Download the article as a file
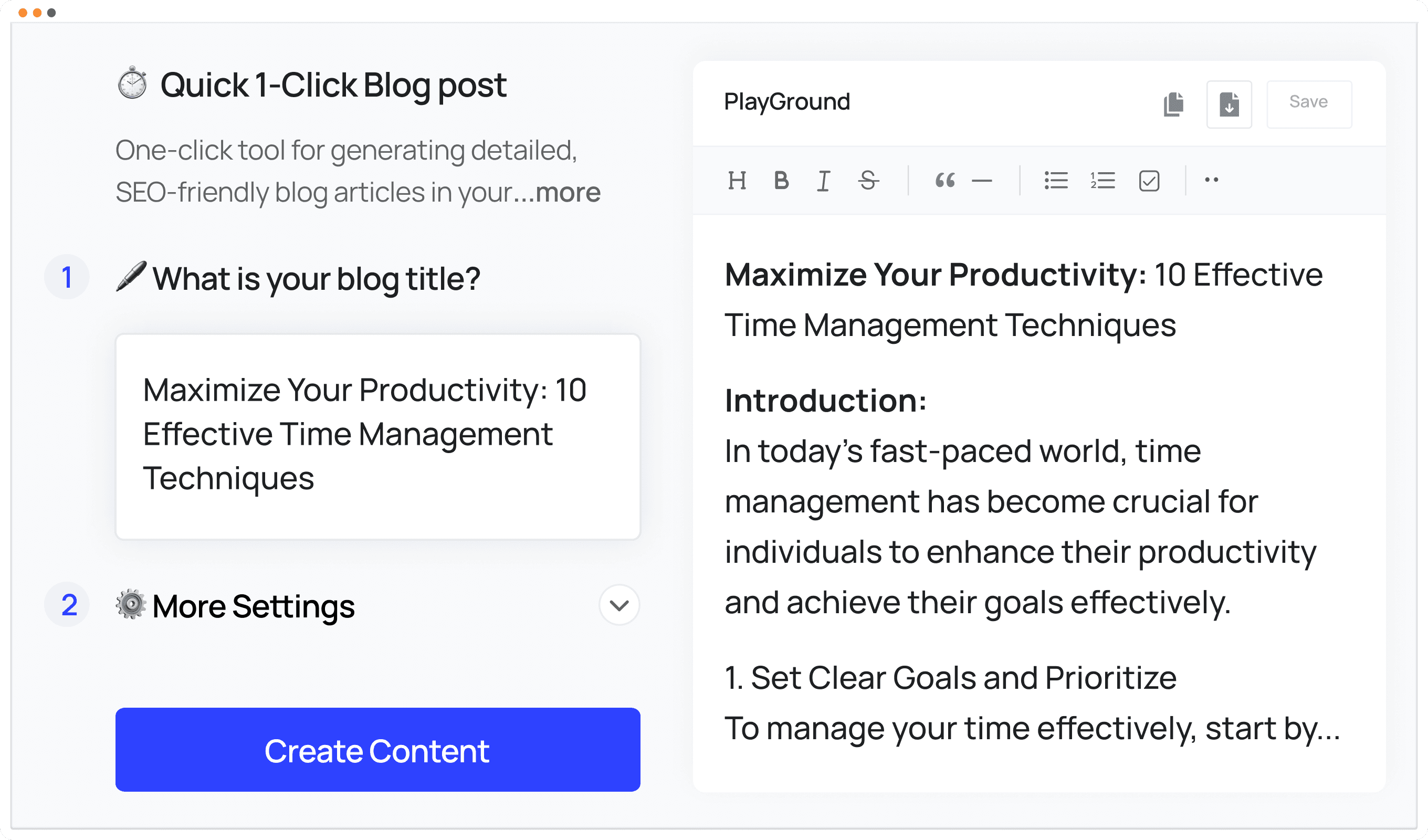 click(1228, 104)
